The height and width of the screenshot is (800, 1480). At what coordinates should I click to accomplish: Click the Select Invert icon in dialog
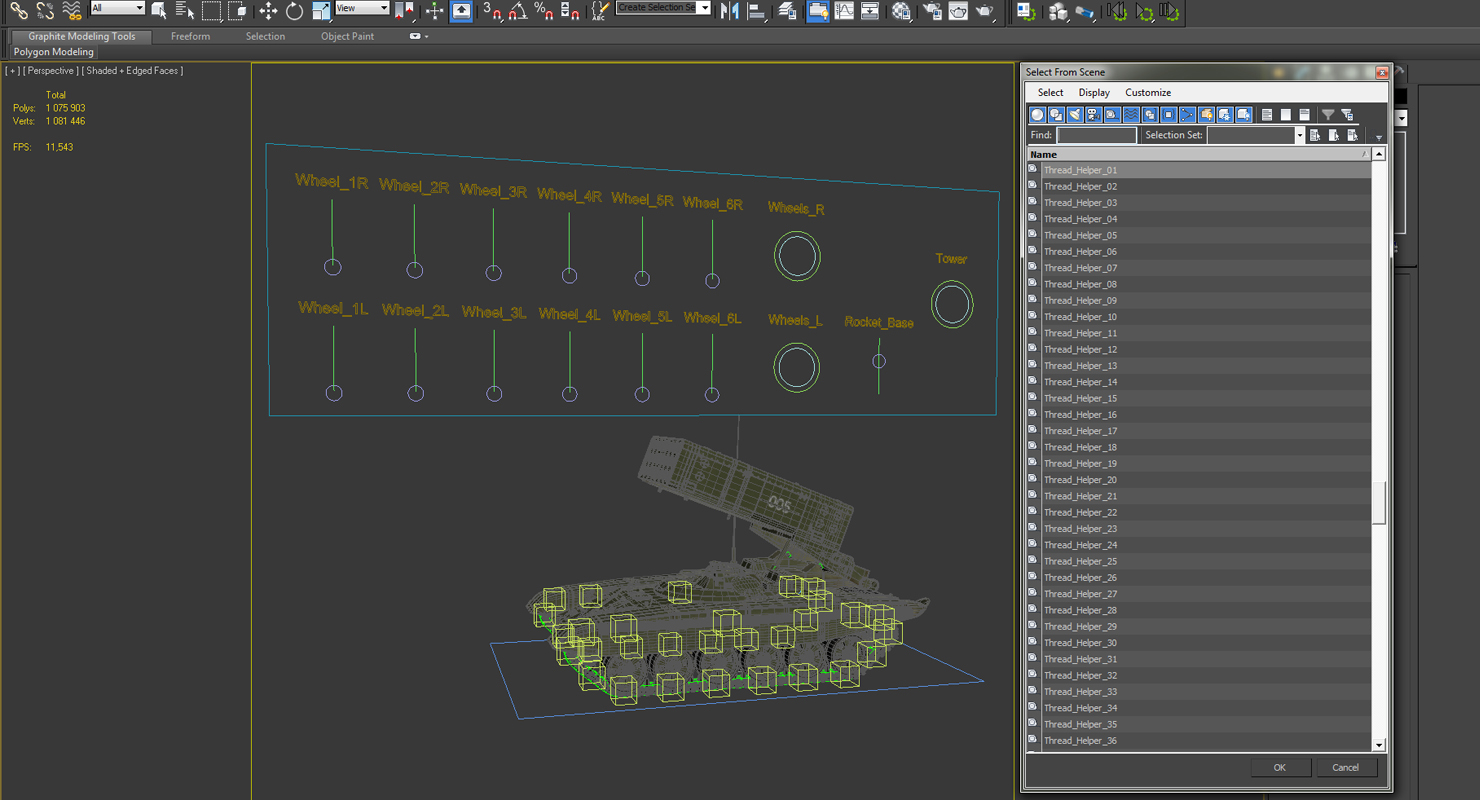pos(1304,115)
